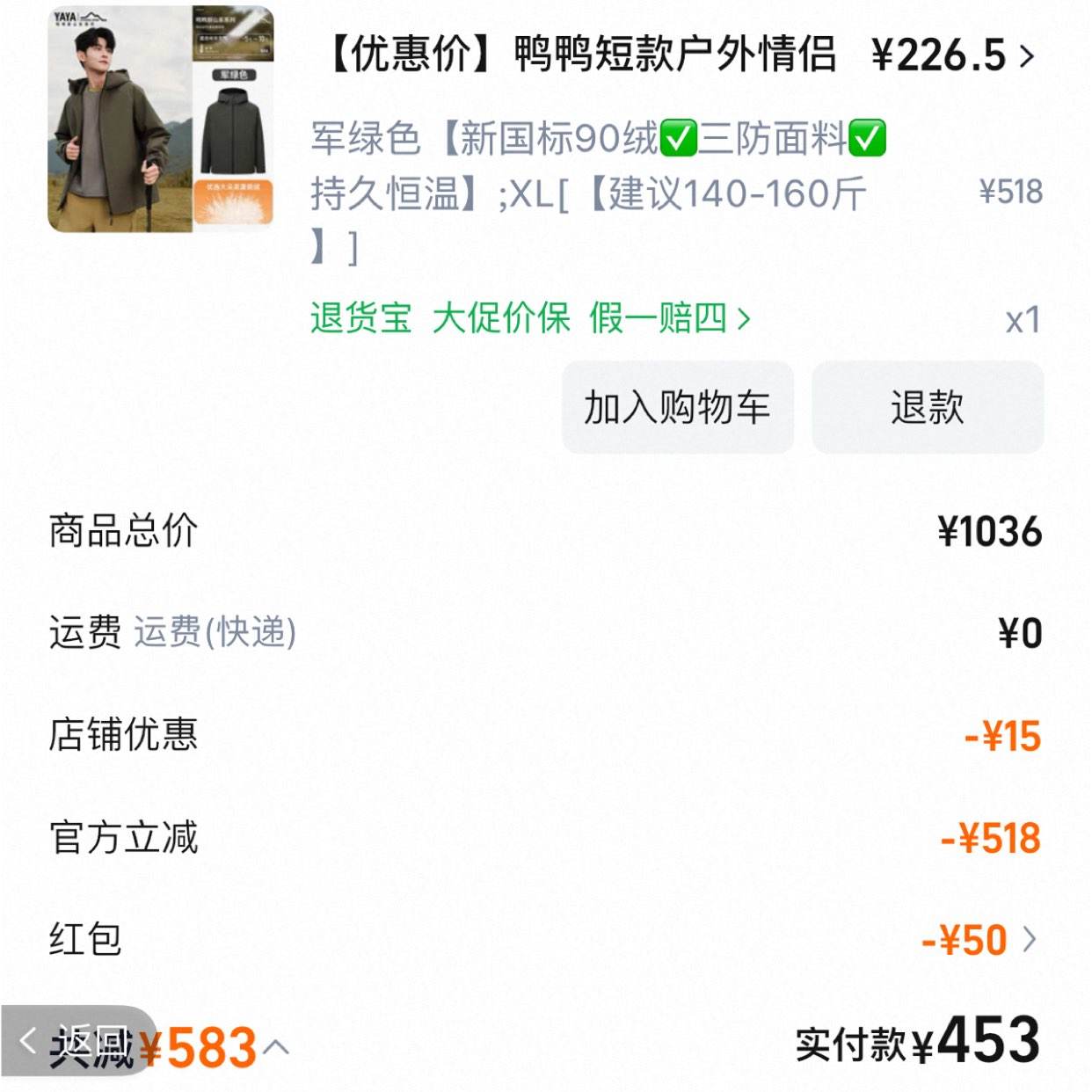Tap the 官方立减 -¥518 amount
The image size is (1092, 1092).
991,838
